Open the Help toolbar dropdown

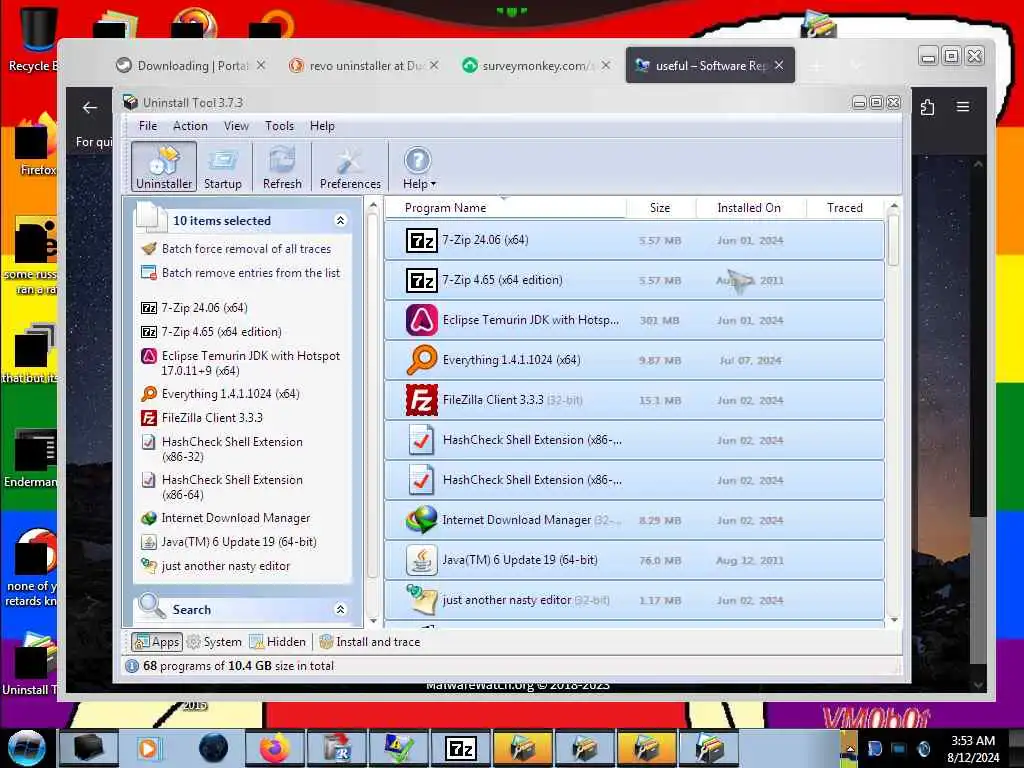(419, 167)
